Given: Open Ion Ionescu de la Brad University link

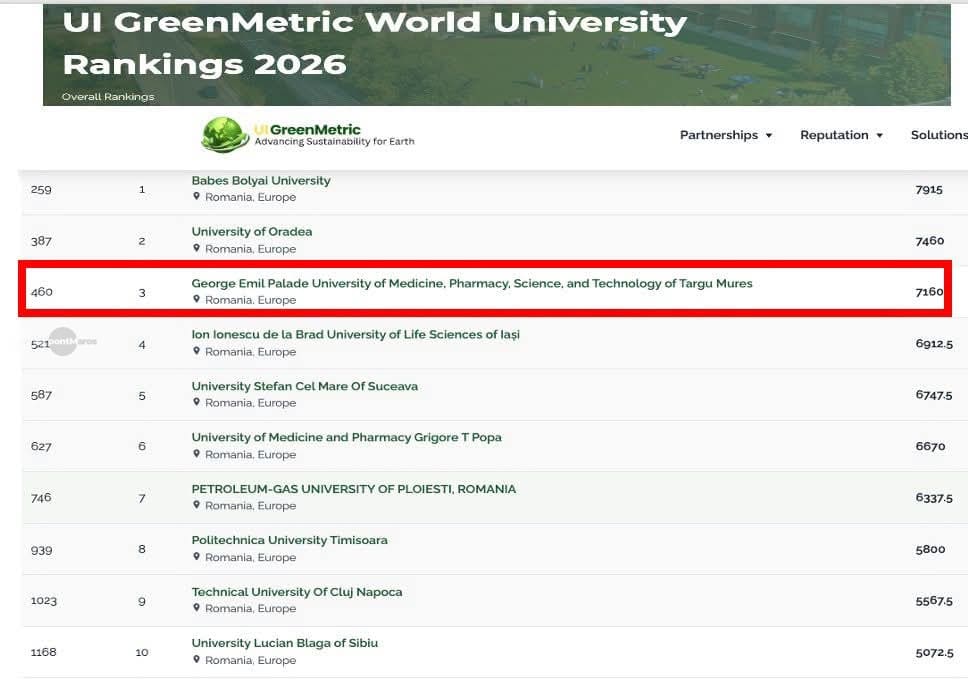Looking at the screenshot, I should [356, 335].
